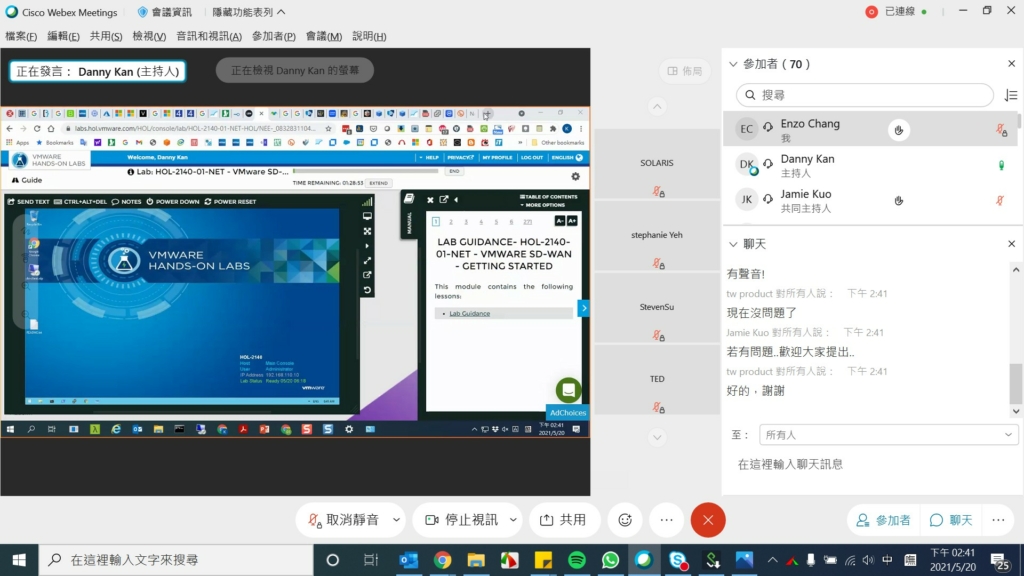This screenshot has height=576, width=1024.
Task: Open Sticky Notes from the taskbar
Action: pyautogui.click(x=543, y=560)
